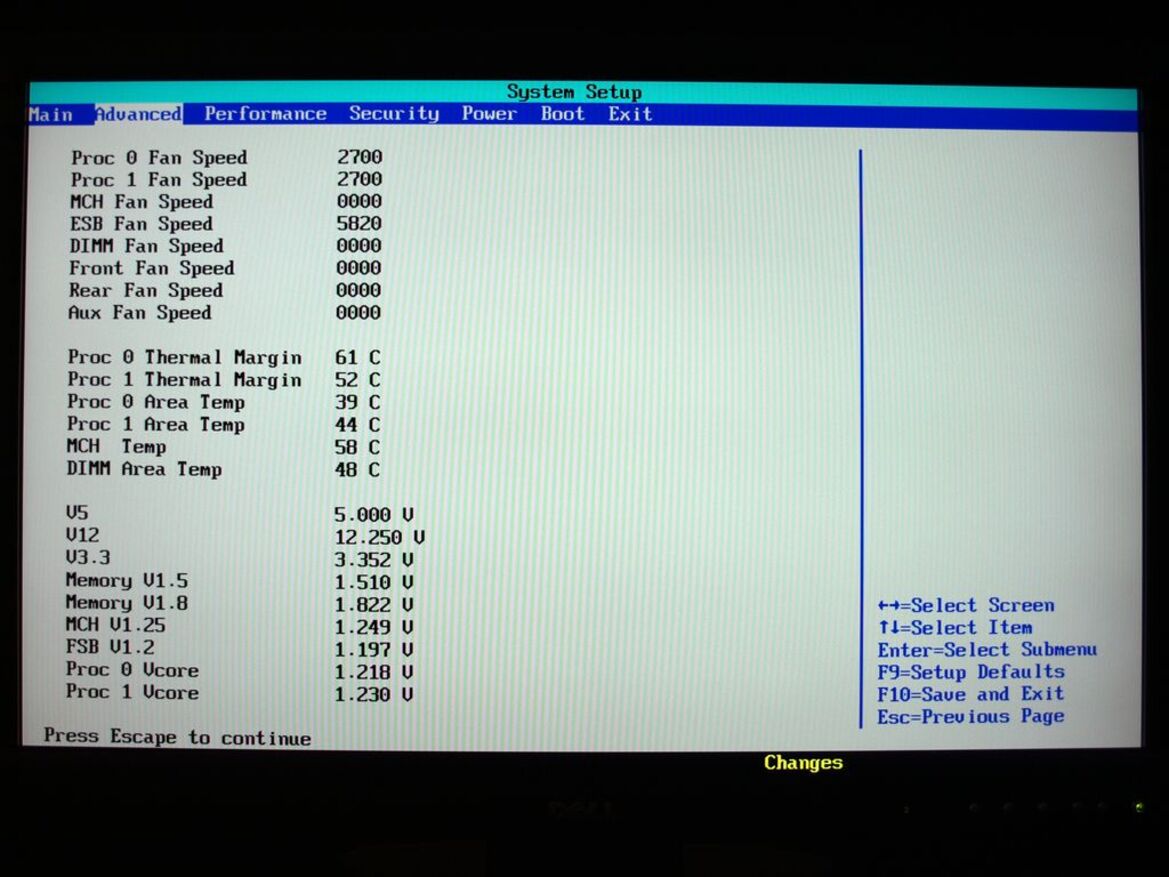Image resolution: width=1169 pixels, height=877 pixels.
Task: Select the V5 voltage label
Action: point(77,512)
